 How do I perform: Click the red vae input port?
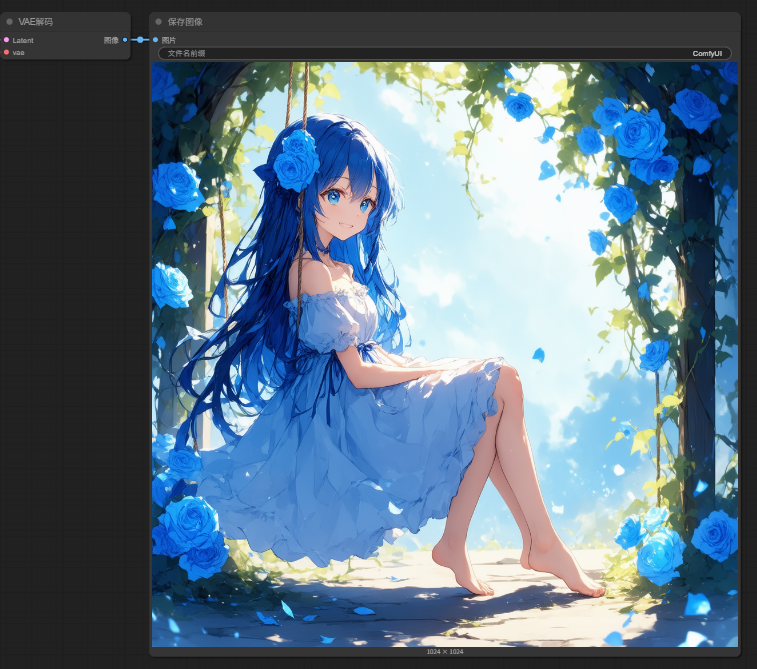click(x=6, y=52)
